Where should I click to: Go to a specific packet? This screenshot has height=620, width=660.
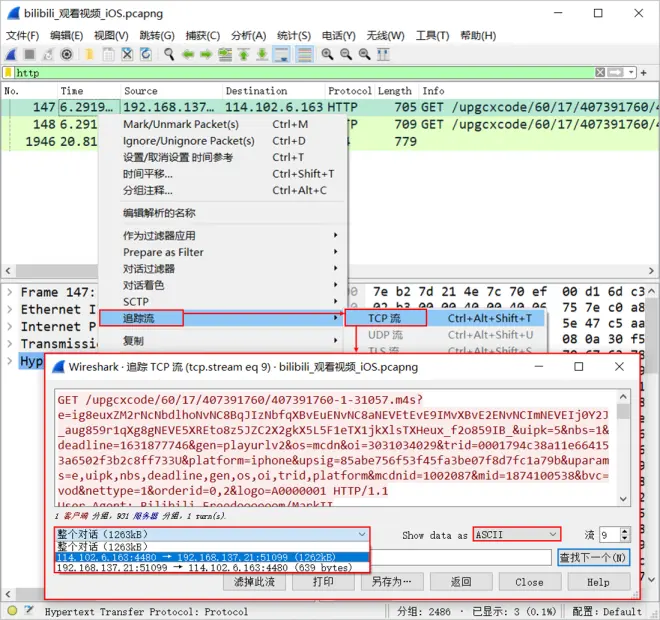[225, 54]
